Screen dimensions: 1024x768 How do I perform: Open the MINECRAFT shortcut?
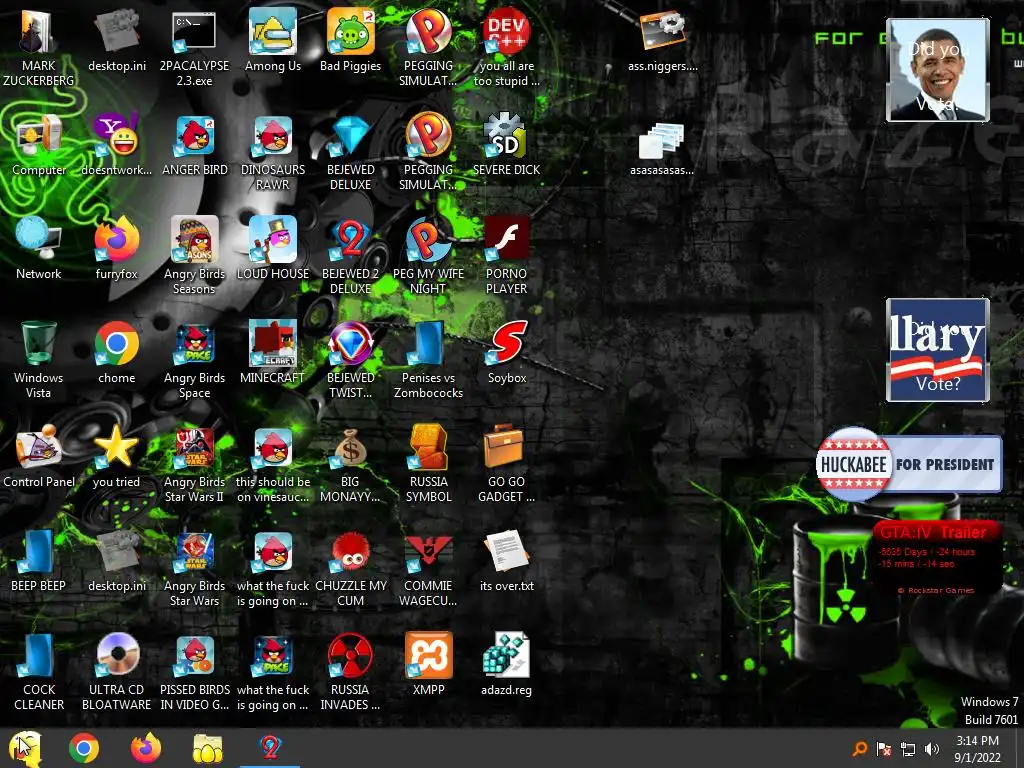pyautogui.click(x=273, y=353)
